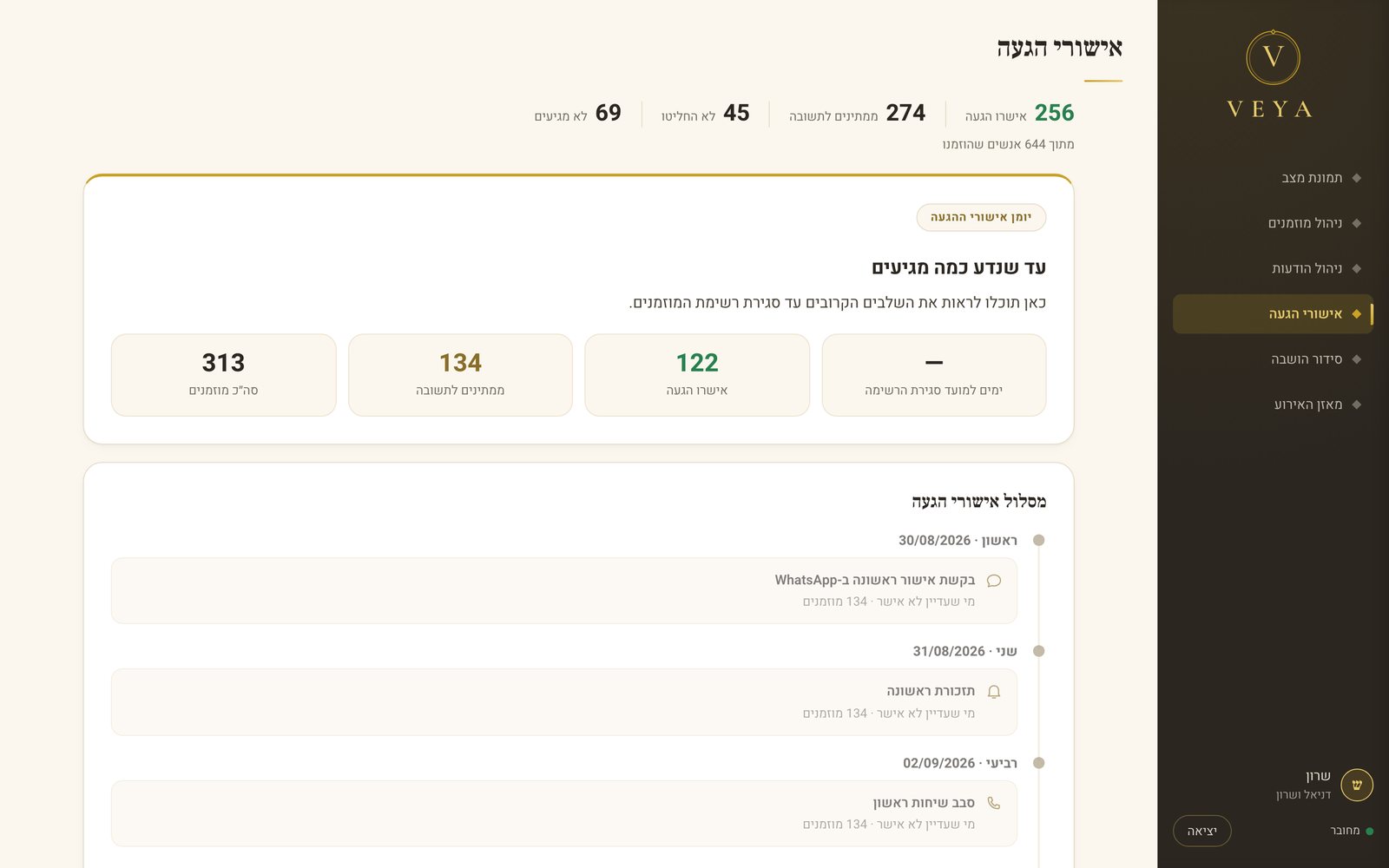Screen dimensions: 1389x868
Task: Click the VEYA logo emblem
Action: click(x=1273, y=57)
